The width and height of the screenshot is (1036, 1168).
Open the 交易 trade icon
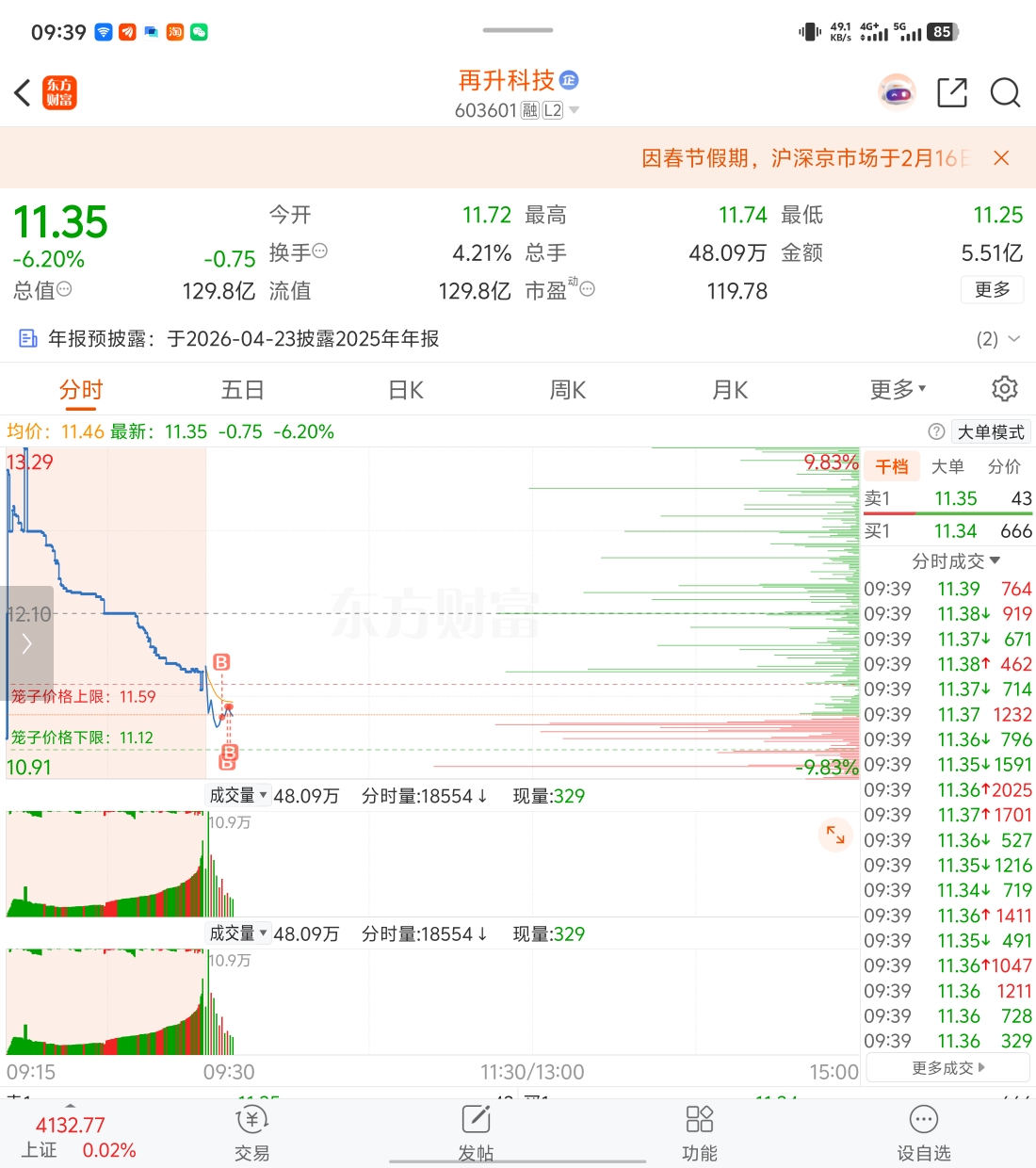251,1133
